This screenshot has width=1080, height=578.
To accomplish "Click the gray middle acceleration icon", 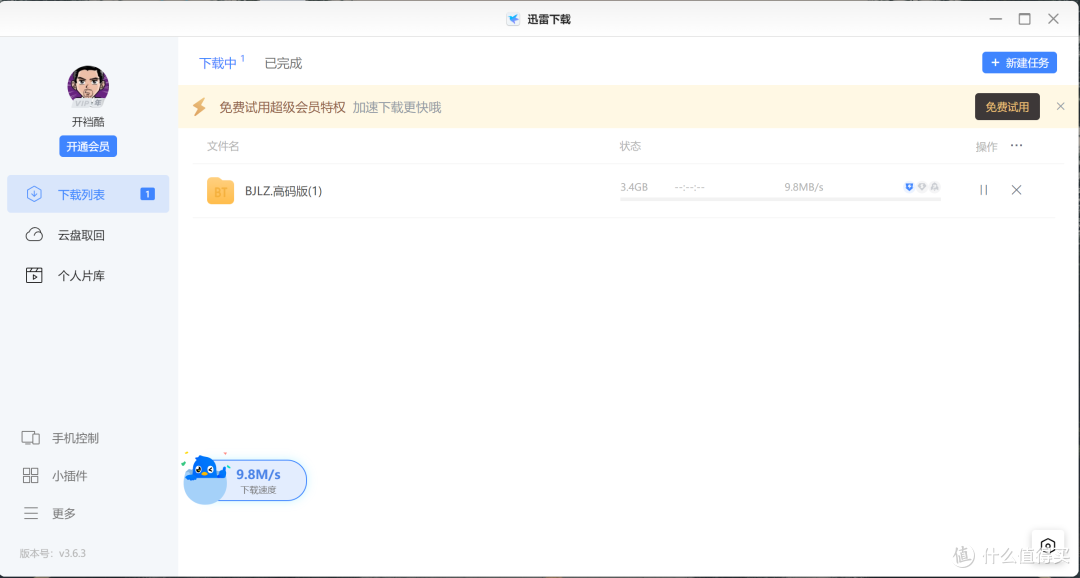I will point(922,187).
